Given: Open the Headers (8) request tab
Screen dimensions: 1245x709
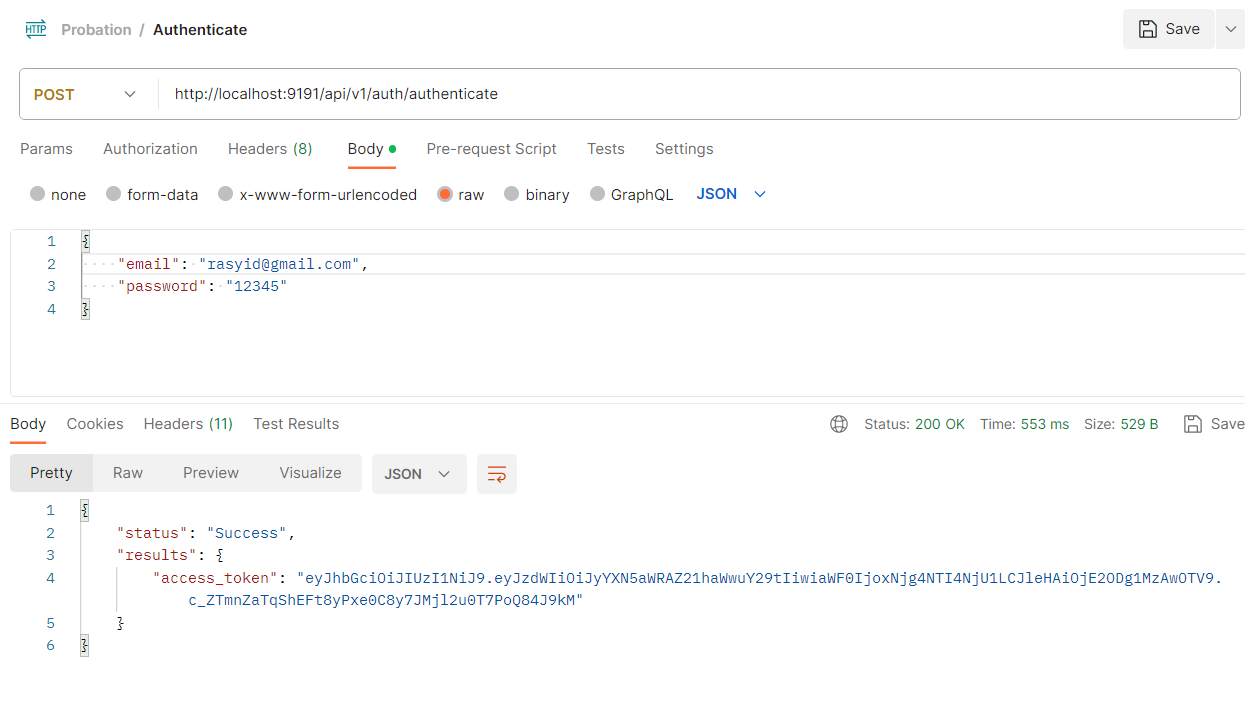Looking at the screenshot, I should 269,148.
